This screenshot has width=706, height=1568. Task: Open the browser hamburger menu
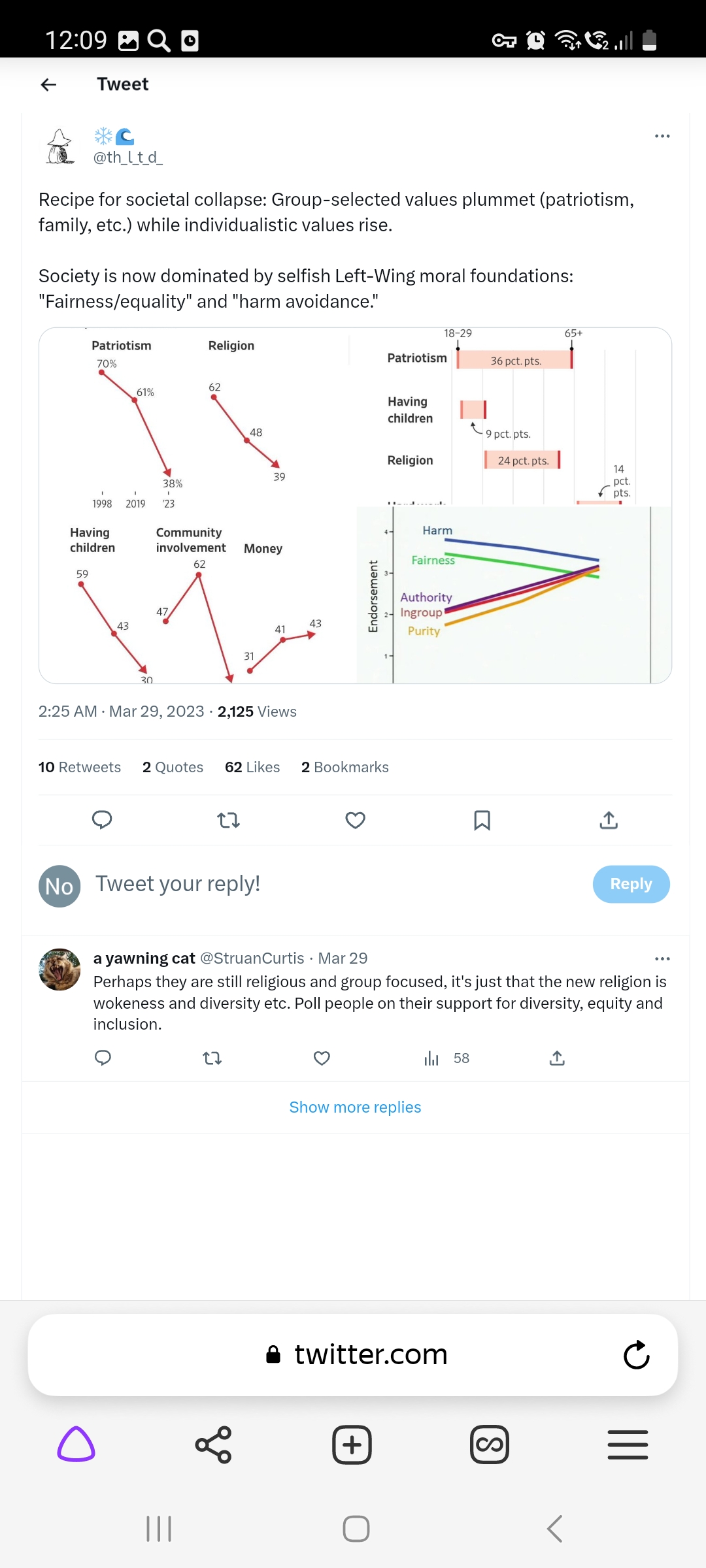[x=628, y=1445]
